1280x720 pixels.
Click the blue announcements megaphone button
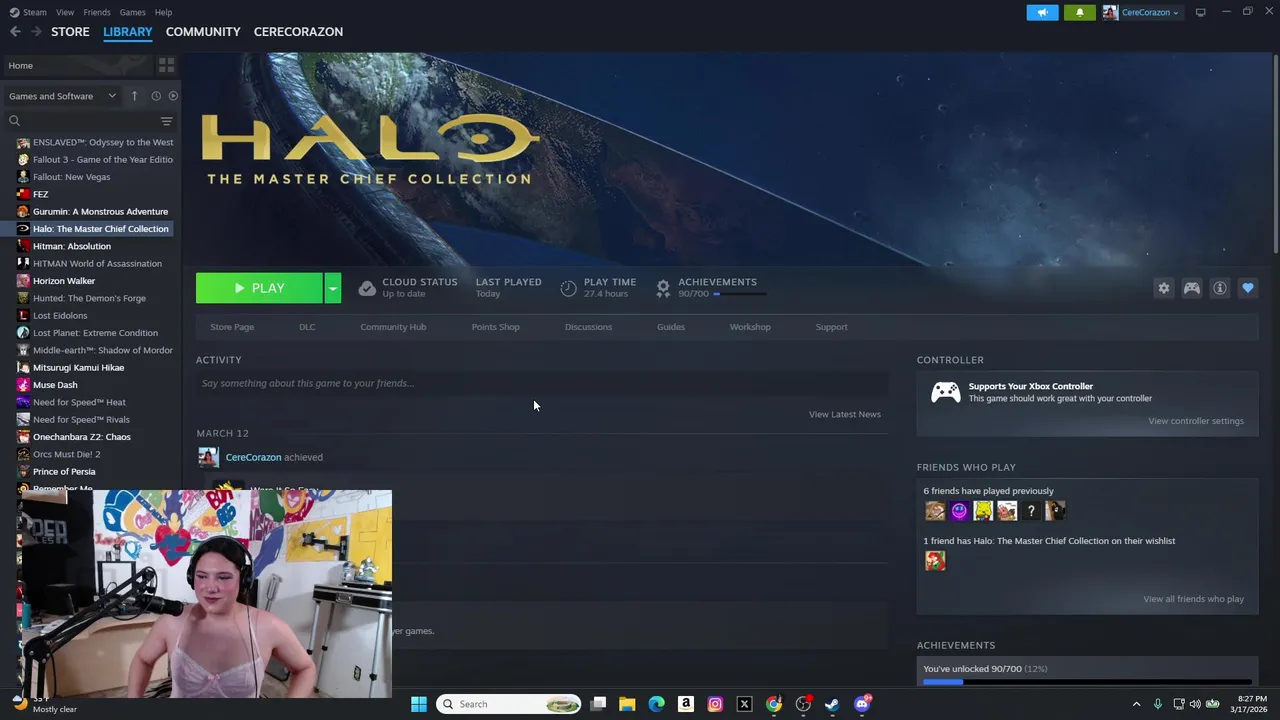(1042, 12)
